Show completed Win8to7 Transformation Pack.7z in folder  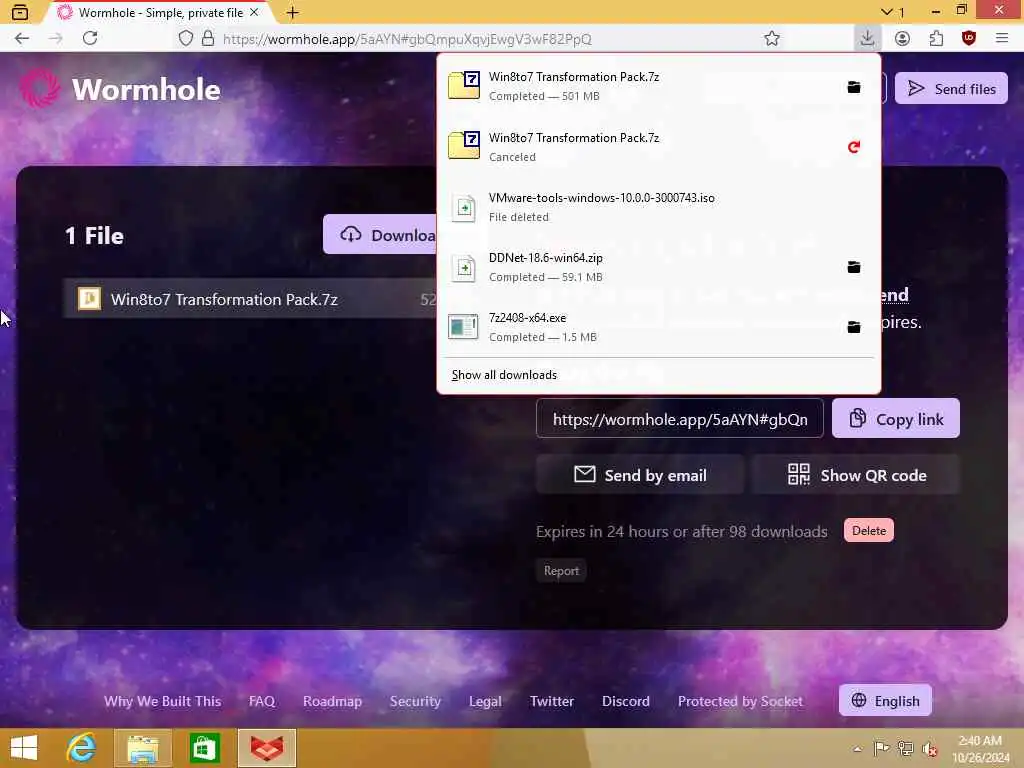(854, 86)
